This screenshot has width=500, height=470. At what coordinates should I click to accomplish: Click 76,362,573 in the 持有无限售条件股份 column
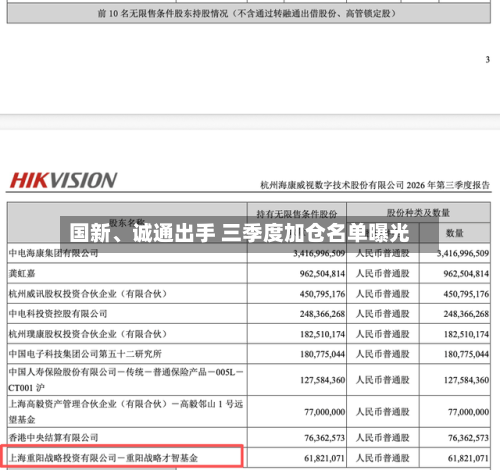point(324,438)
